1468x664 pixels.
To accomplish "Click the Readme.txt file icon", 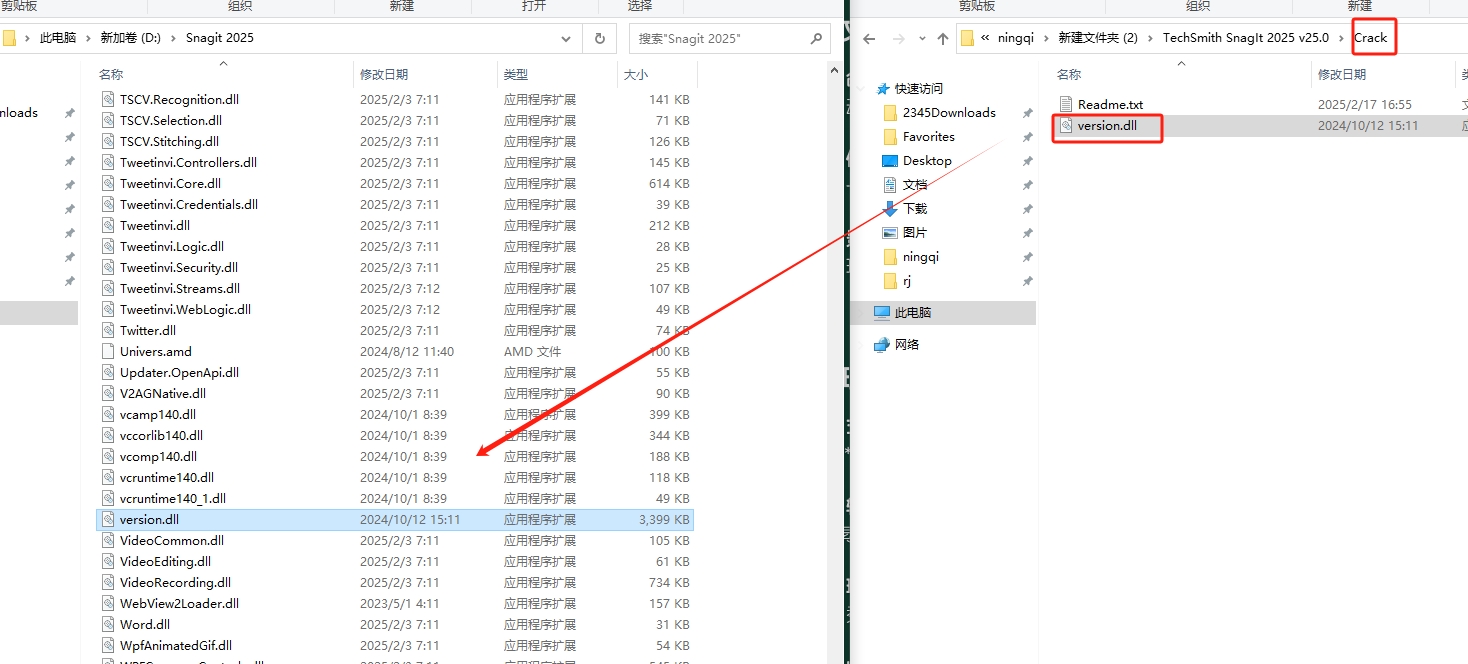I will click(x=1065, y=104).
